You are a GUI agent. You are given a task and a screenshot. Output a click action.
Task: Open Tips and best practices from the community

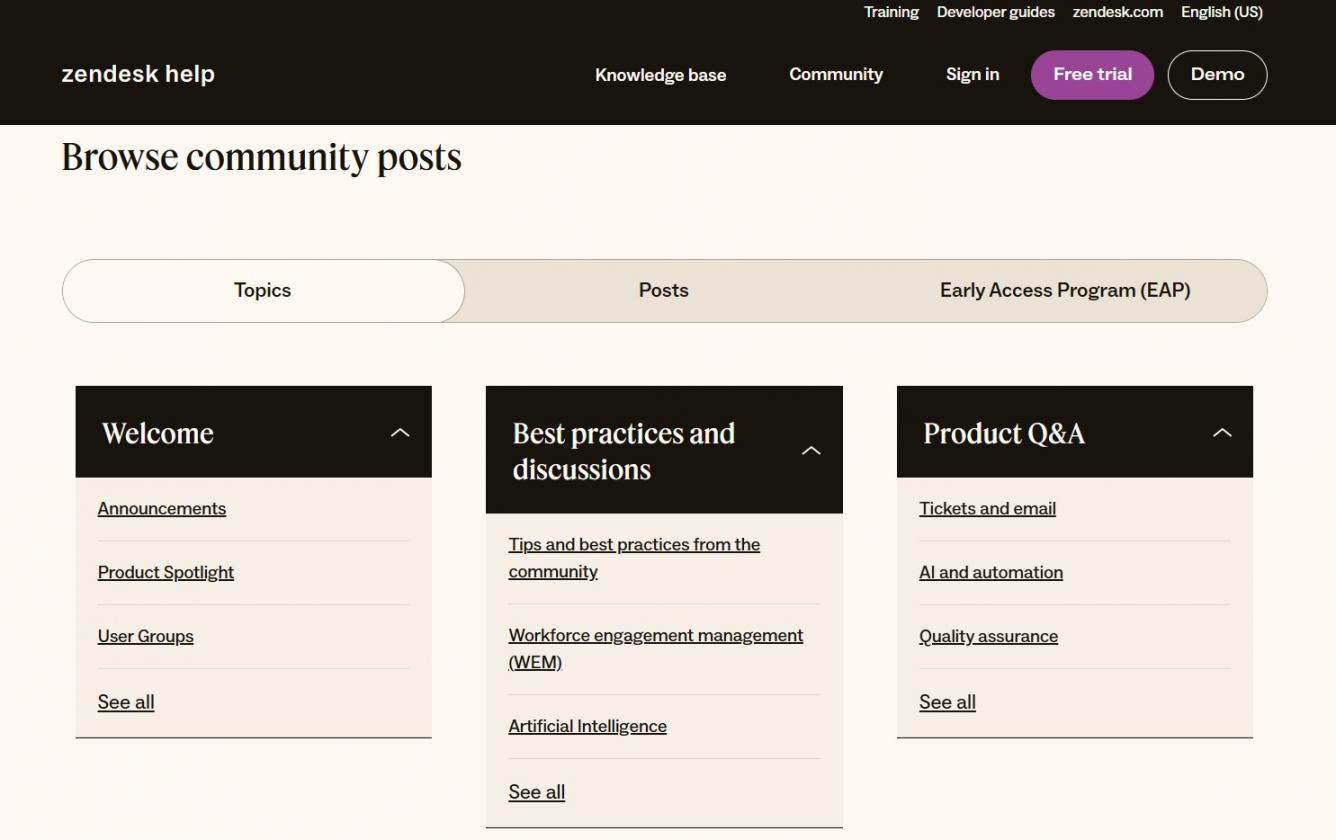click(634, 558)
